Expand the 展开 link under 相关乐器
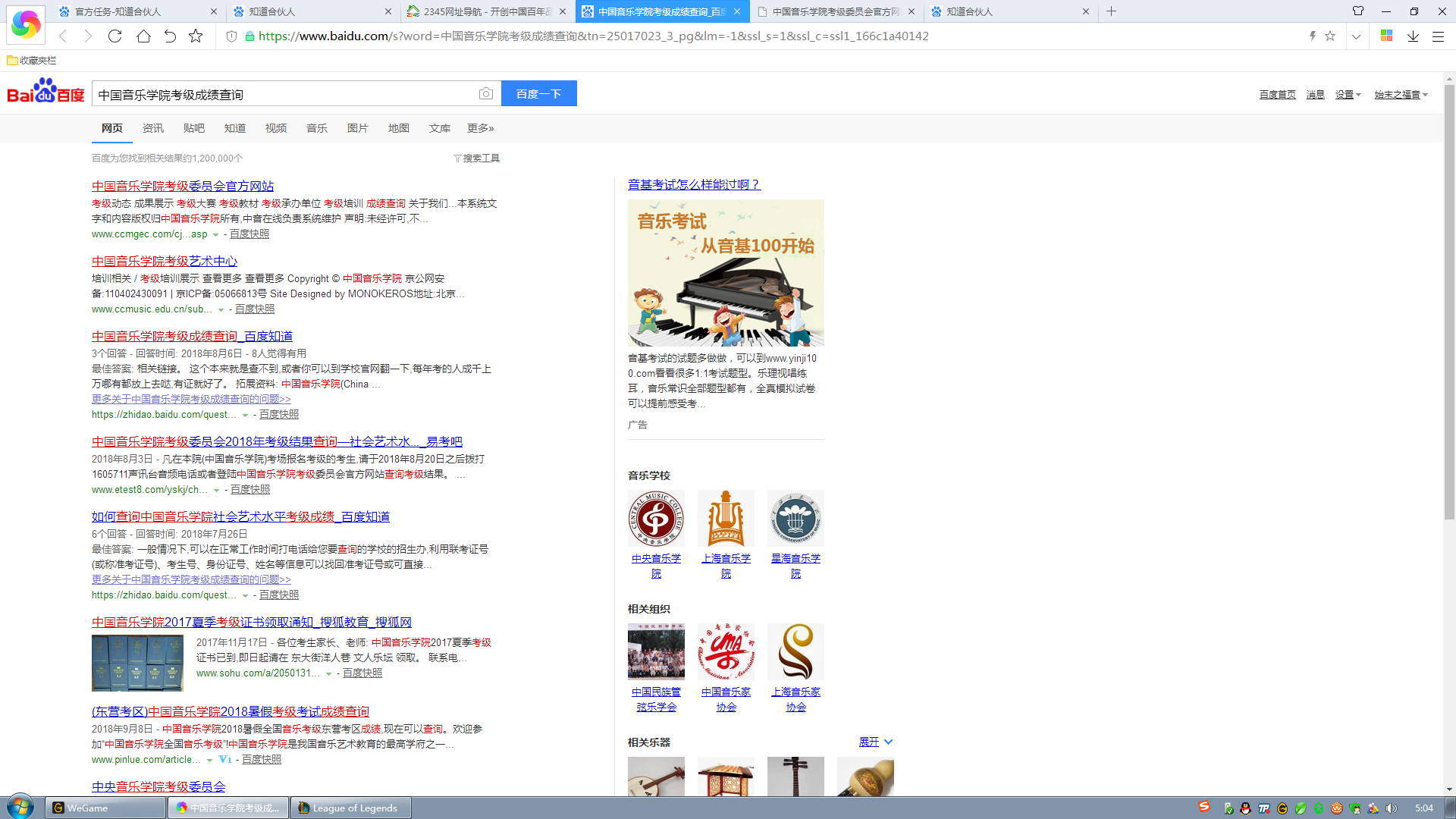 [876, 742]
